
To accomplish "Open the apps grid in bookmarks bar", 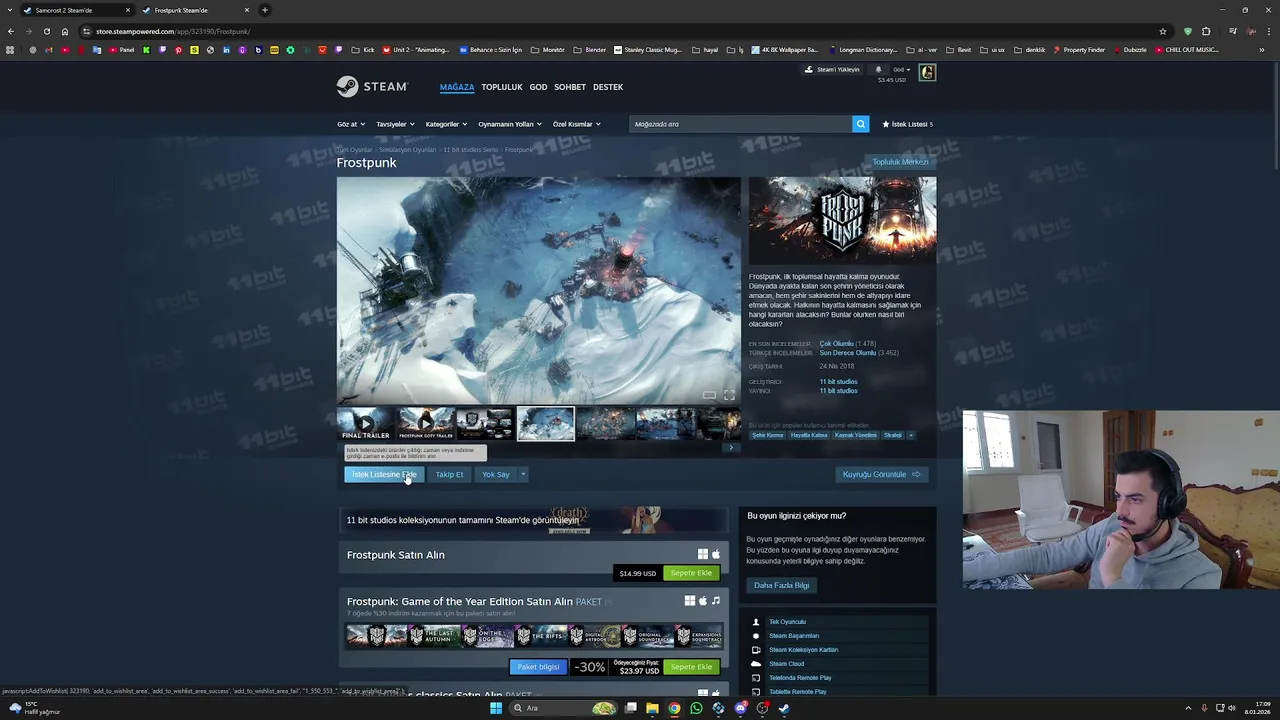I will [x=10, y=50].
